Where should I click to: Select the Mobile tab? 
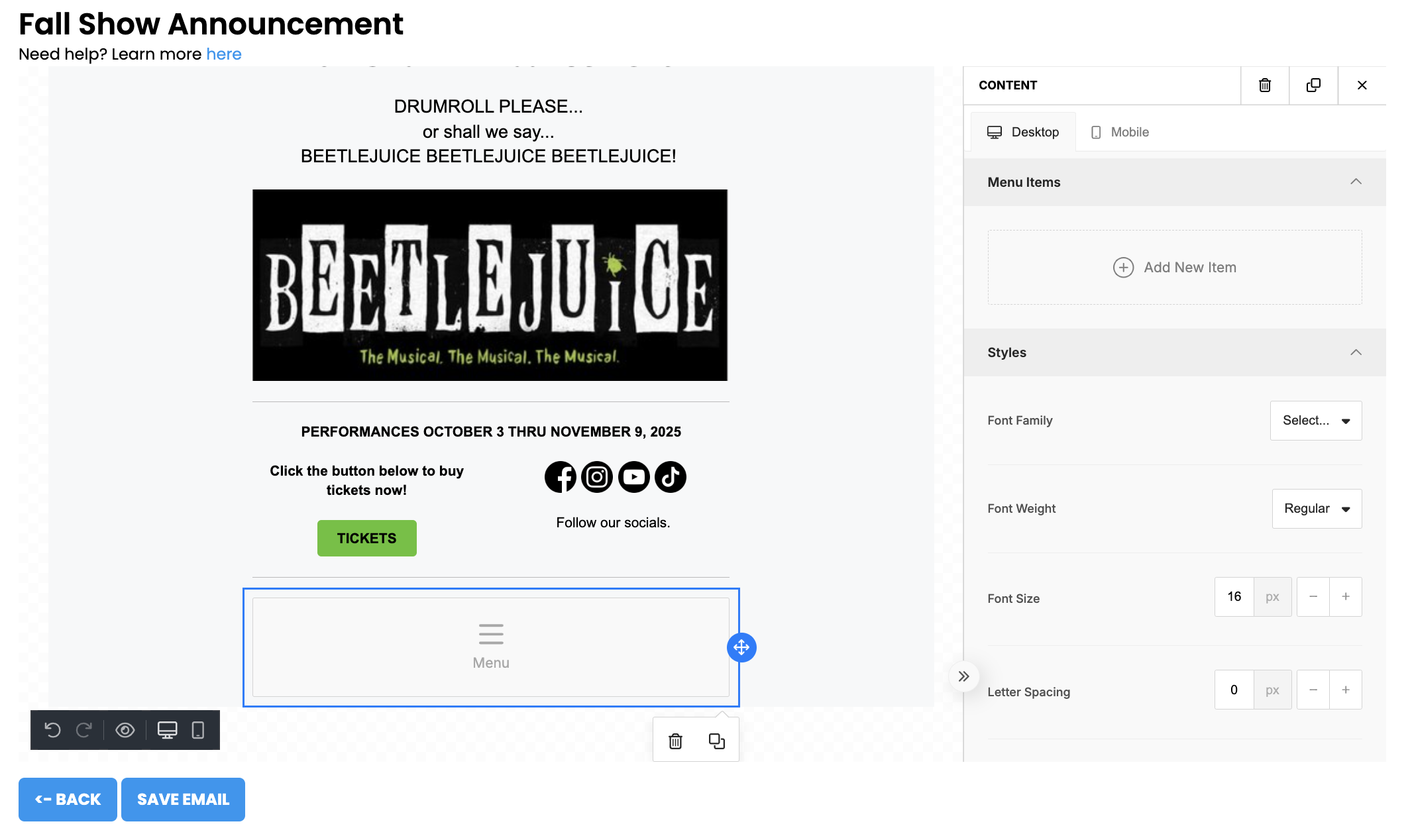[x=1120, y=132]
